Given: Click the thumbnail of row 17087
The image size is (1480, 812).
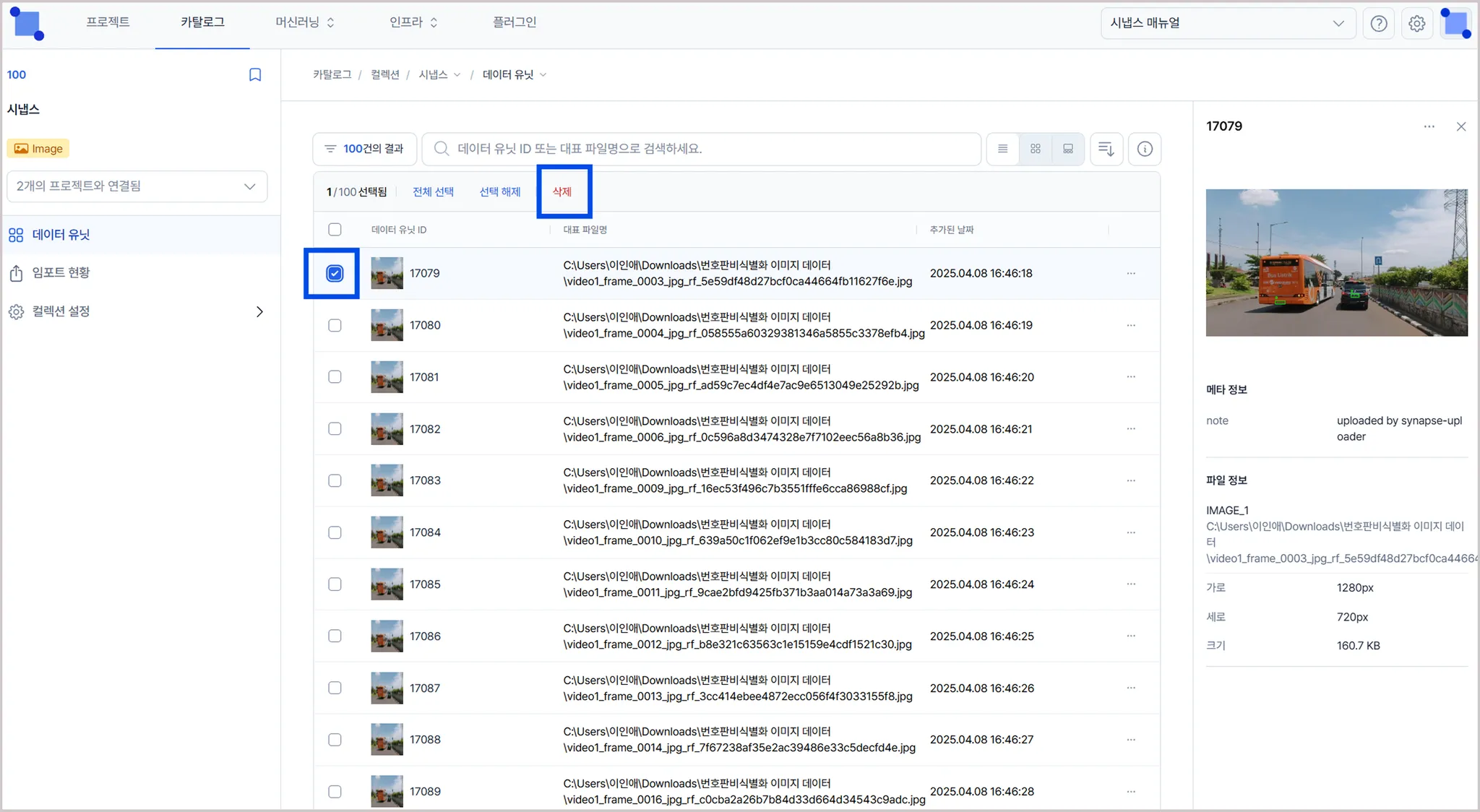Looking at the screenshot, I should tap(387, 688).
